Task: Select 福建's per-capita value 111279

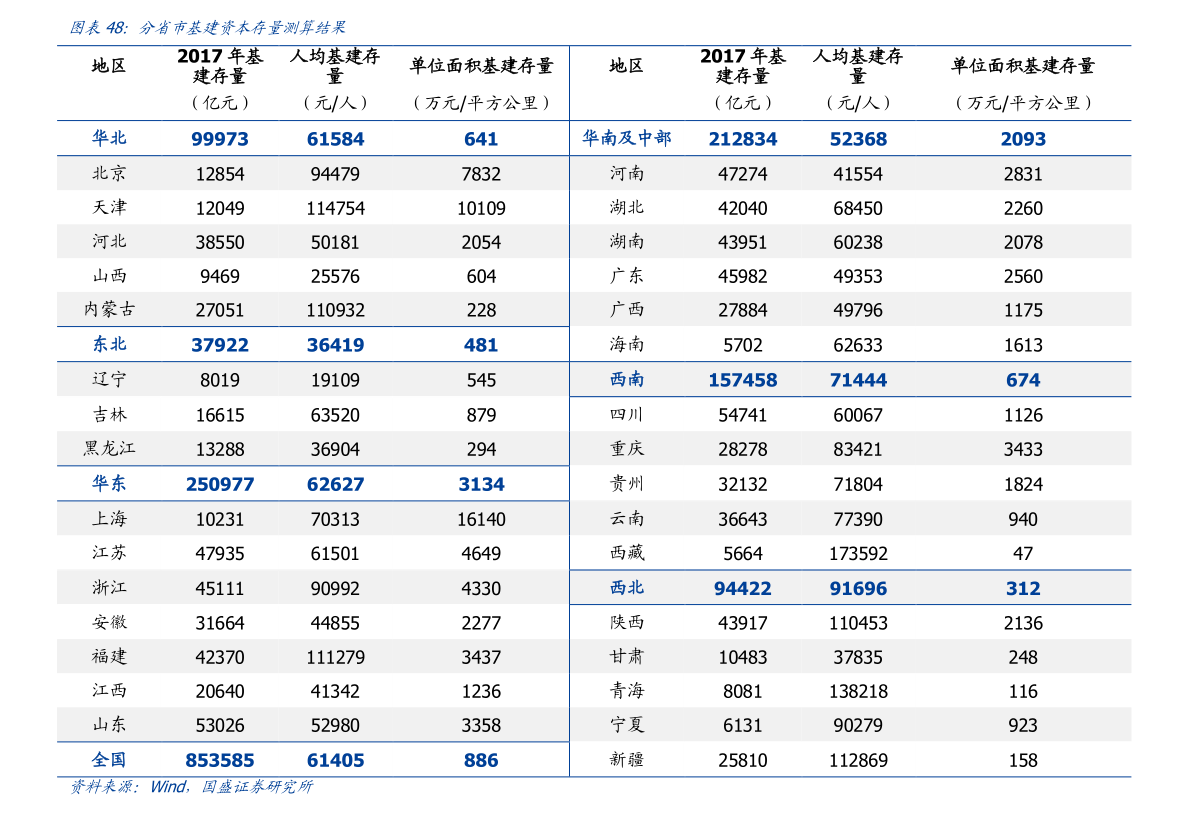Action: tap(335, 657)
